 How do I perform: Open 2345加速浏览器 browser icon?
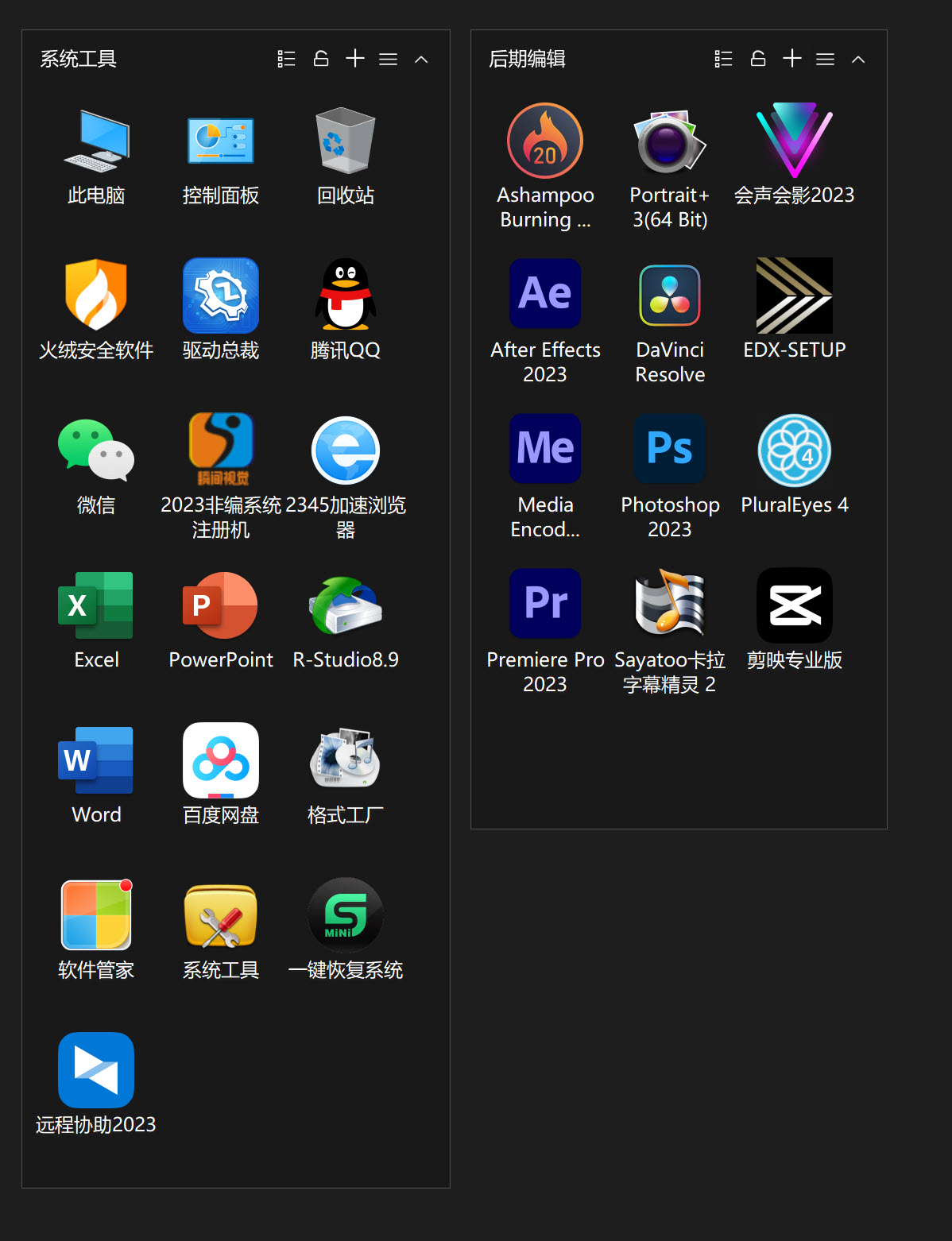tap(346, 450)
